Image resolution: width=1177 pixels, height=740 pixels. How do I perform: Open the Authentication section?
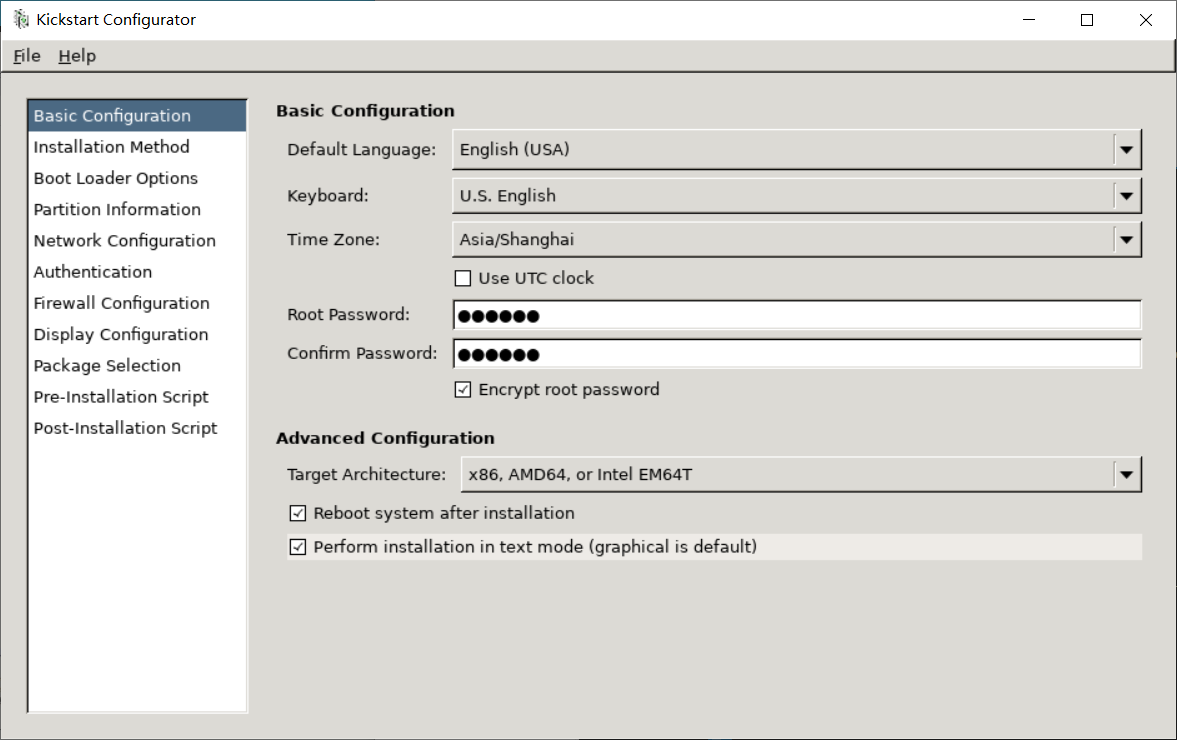tap(137, 272)
